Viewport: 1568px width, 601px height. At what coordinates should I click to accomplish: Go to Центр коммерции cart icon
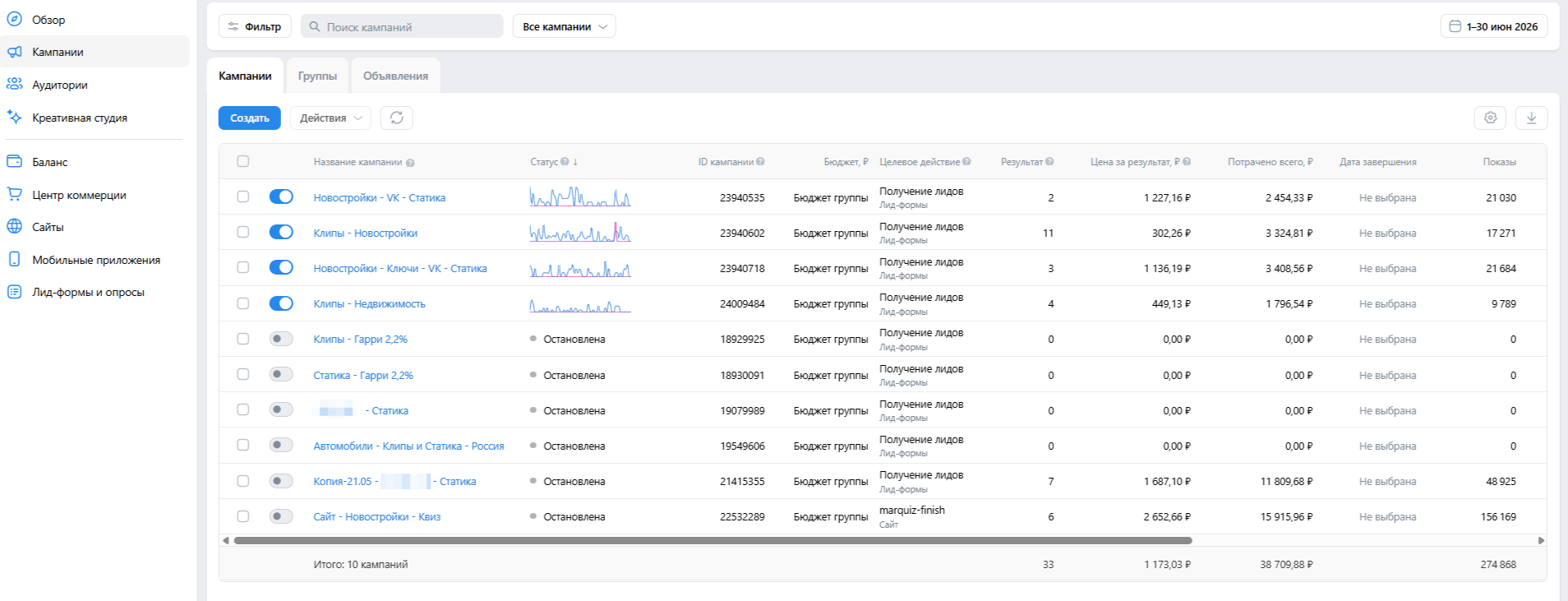[x=14, y=195]
